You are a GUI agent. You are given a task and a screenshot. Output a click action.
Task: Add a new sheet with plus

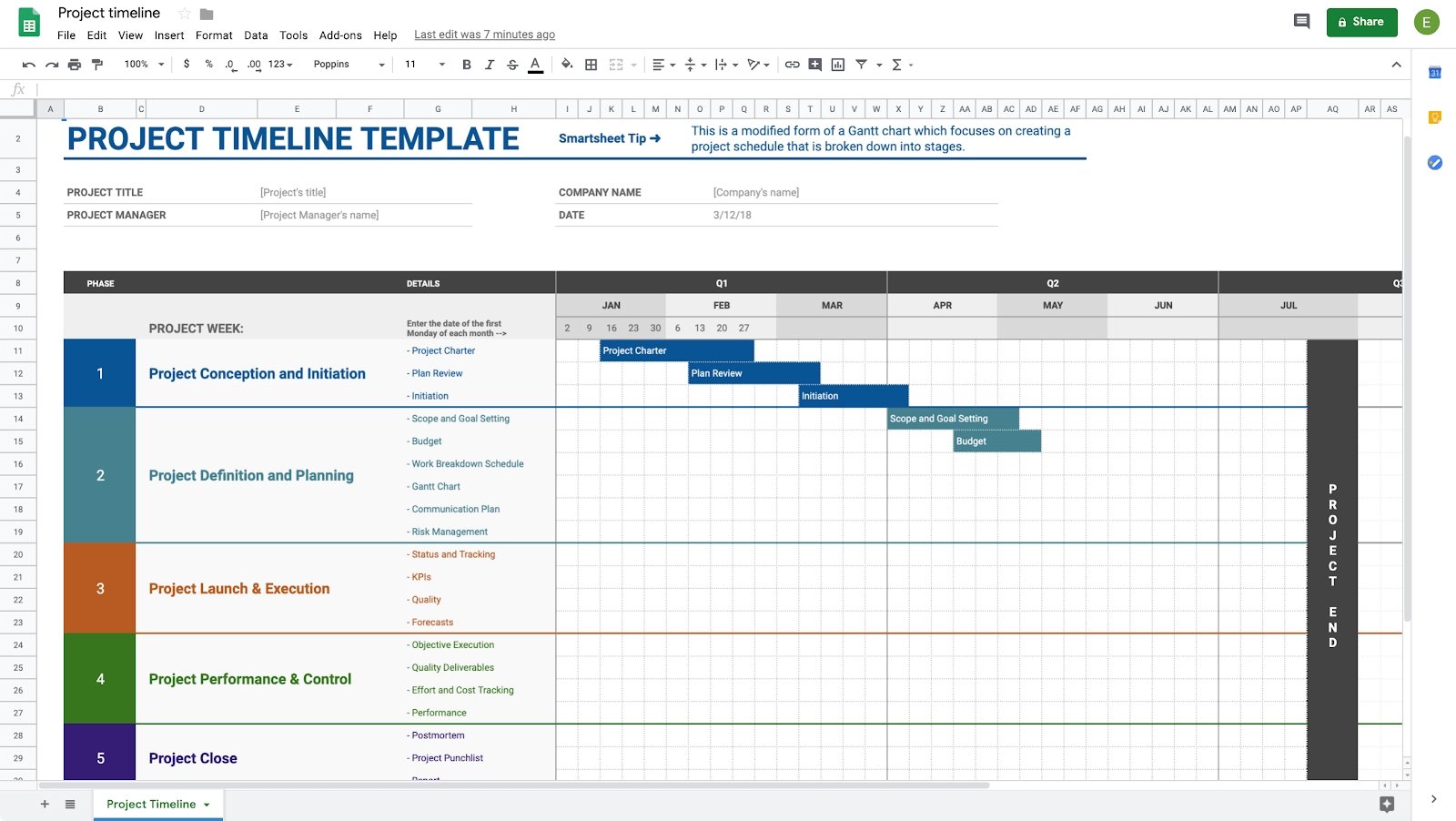click(45, 804)
